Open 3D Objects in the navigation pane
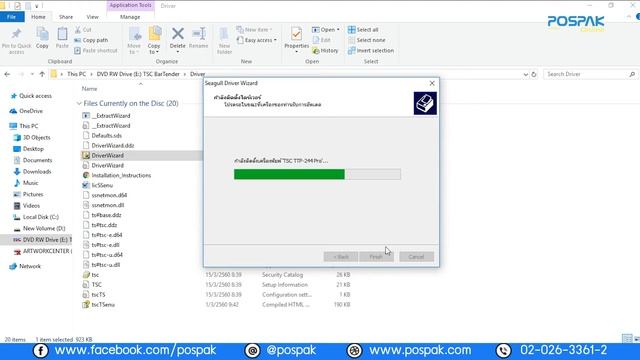This screenshot has width=640, height=360. 36,138
